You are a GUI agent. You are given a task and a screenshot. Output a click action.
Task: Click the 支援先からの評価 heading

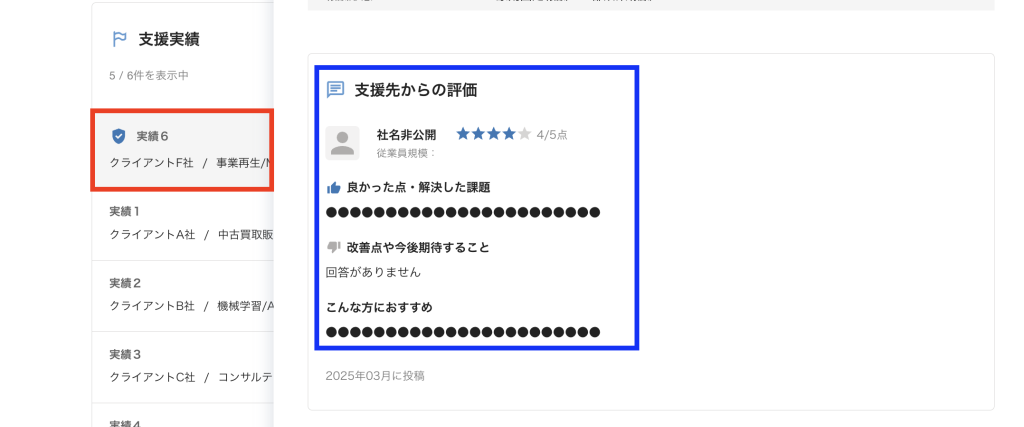(x=415, y=90)
